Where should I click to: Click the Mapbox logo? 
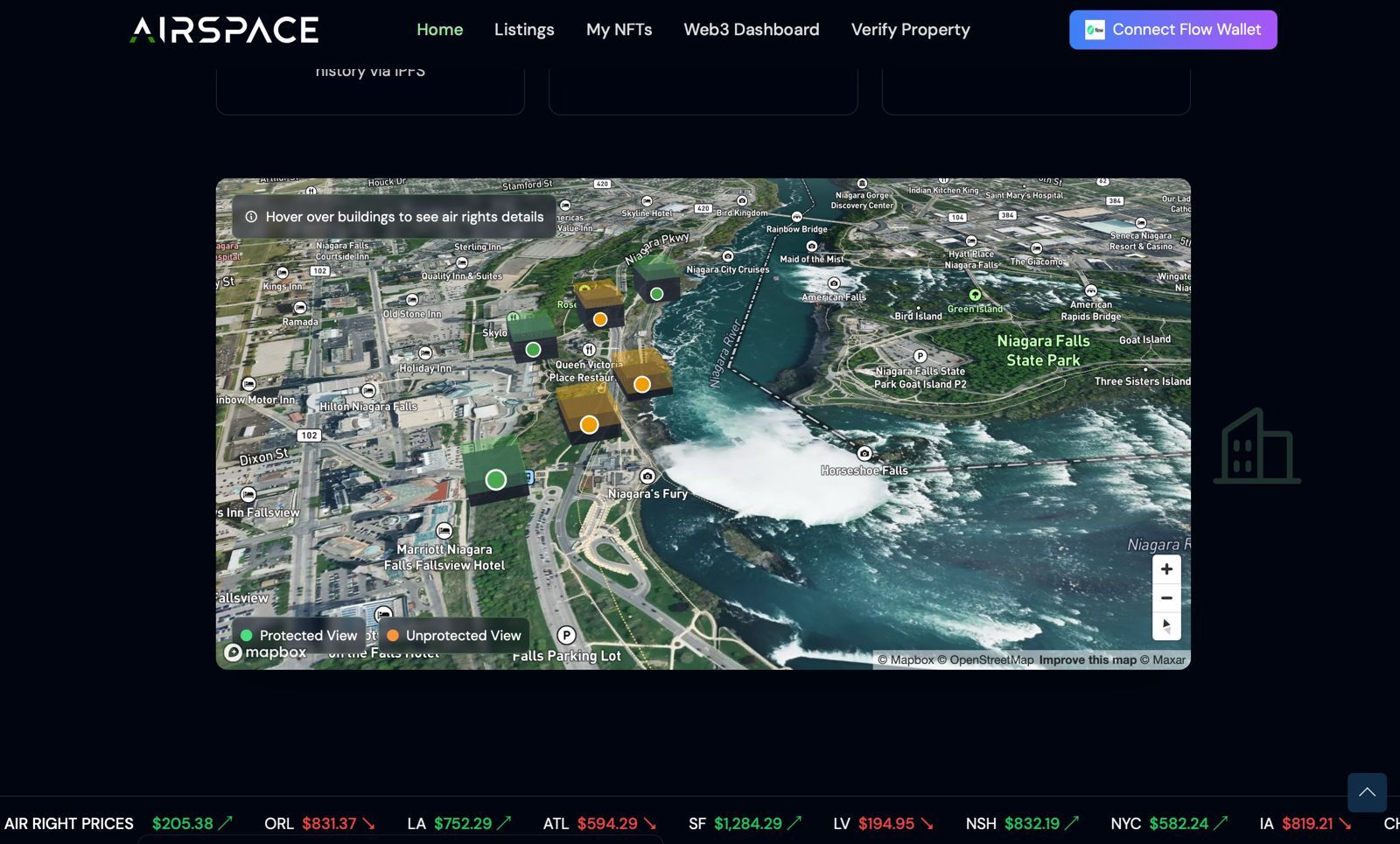tap(266, 652)
